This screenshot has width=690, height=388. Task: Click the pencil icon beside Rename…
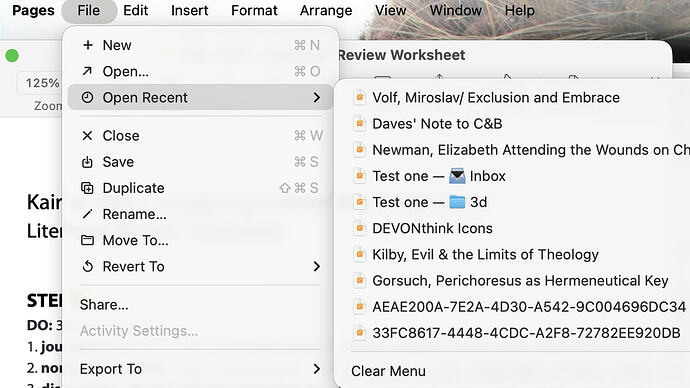point(87,214)
